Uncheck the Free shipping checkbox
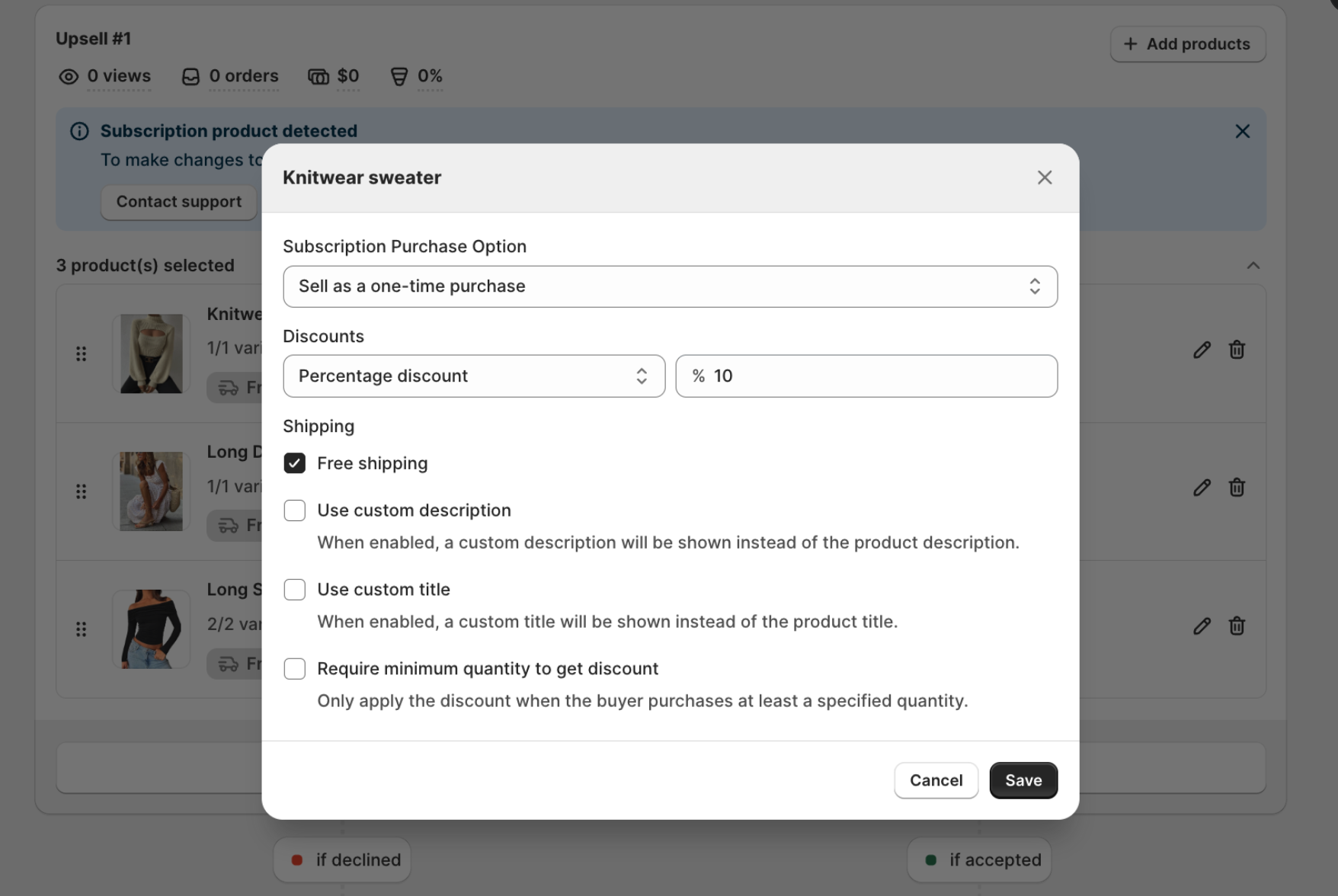Screen dimensions: 1338x896 click(294, 463)
